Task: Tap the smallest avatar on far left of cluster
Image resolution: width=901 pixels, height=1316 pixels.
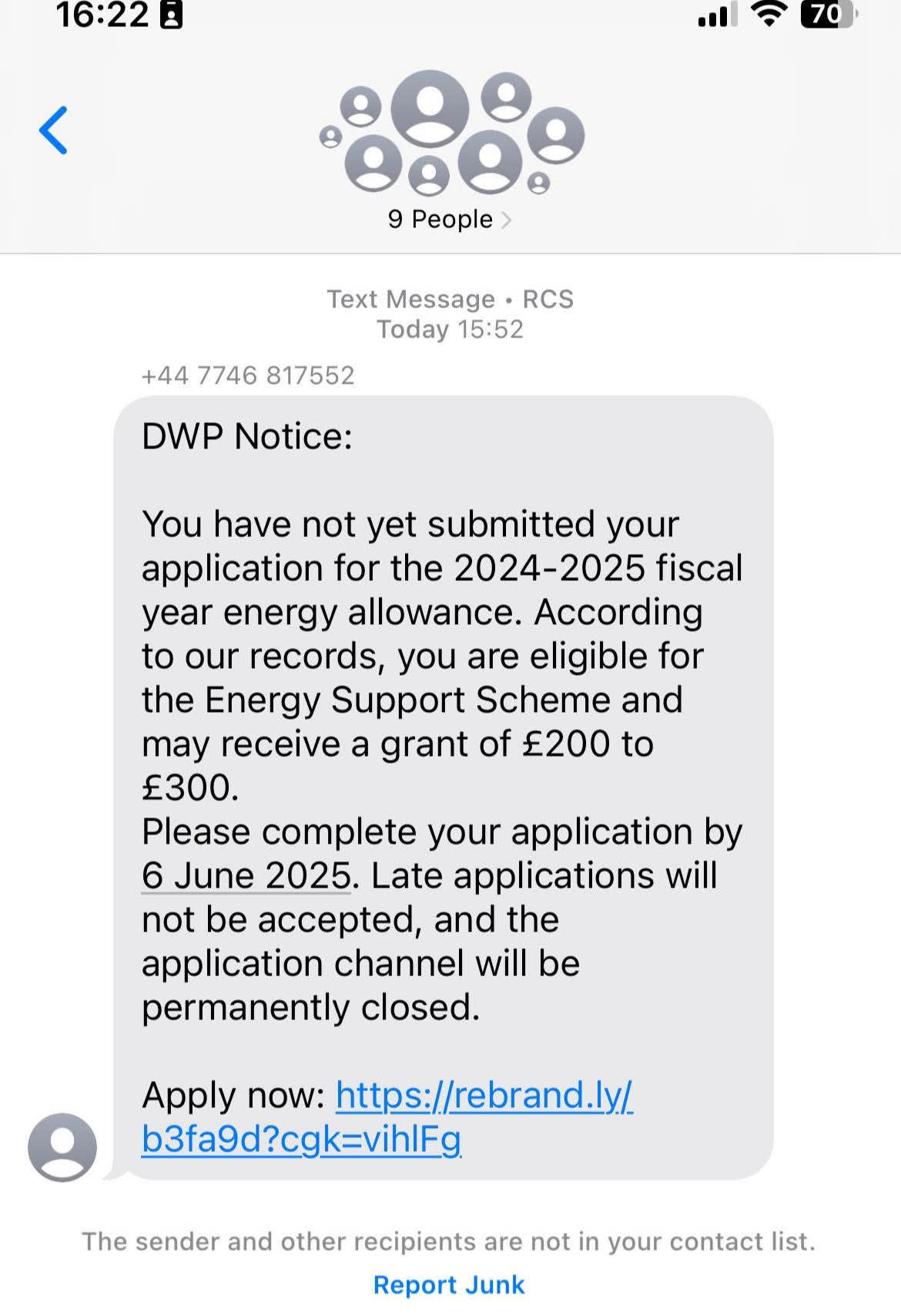Action: (x=330, y=137)
